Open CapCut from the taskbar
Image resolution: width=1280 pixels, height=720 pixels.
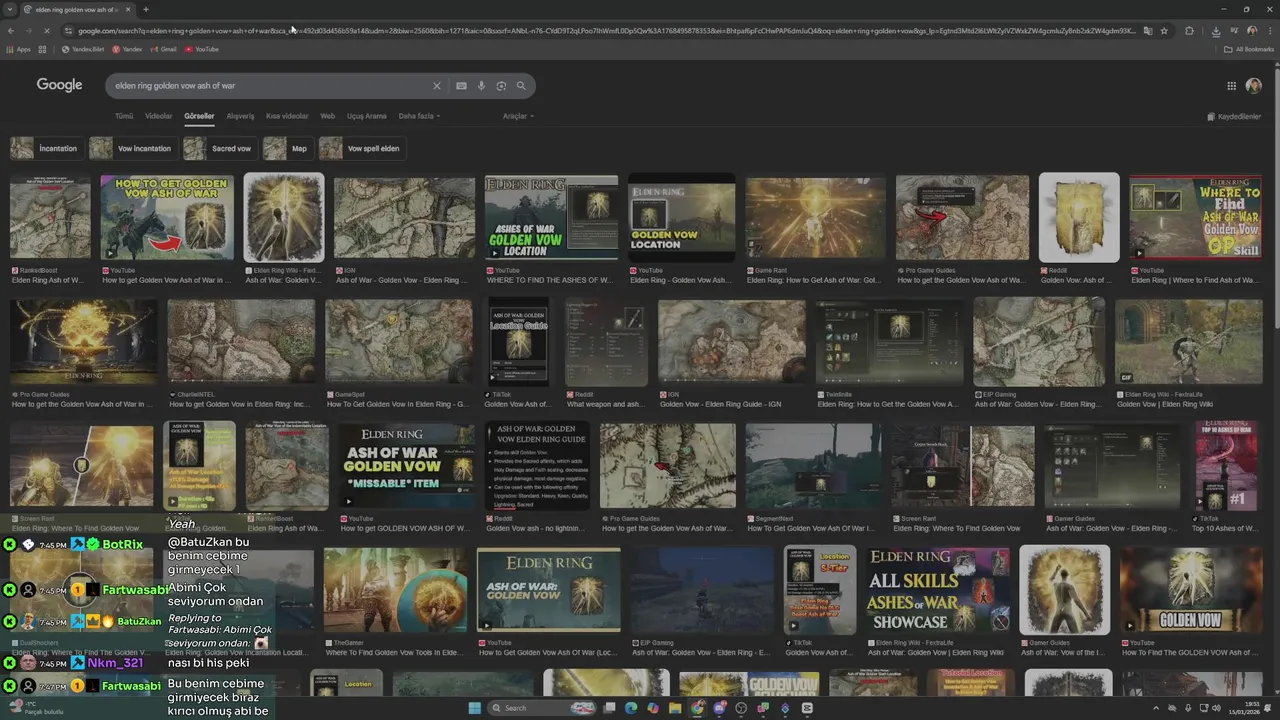pos(807,708)
